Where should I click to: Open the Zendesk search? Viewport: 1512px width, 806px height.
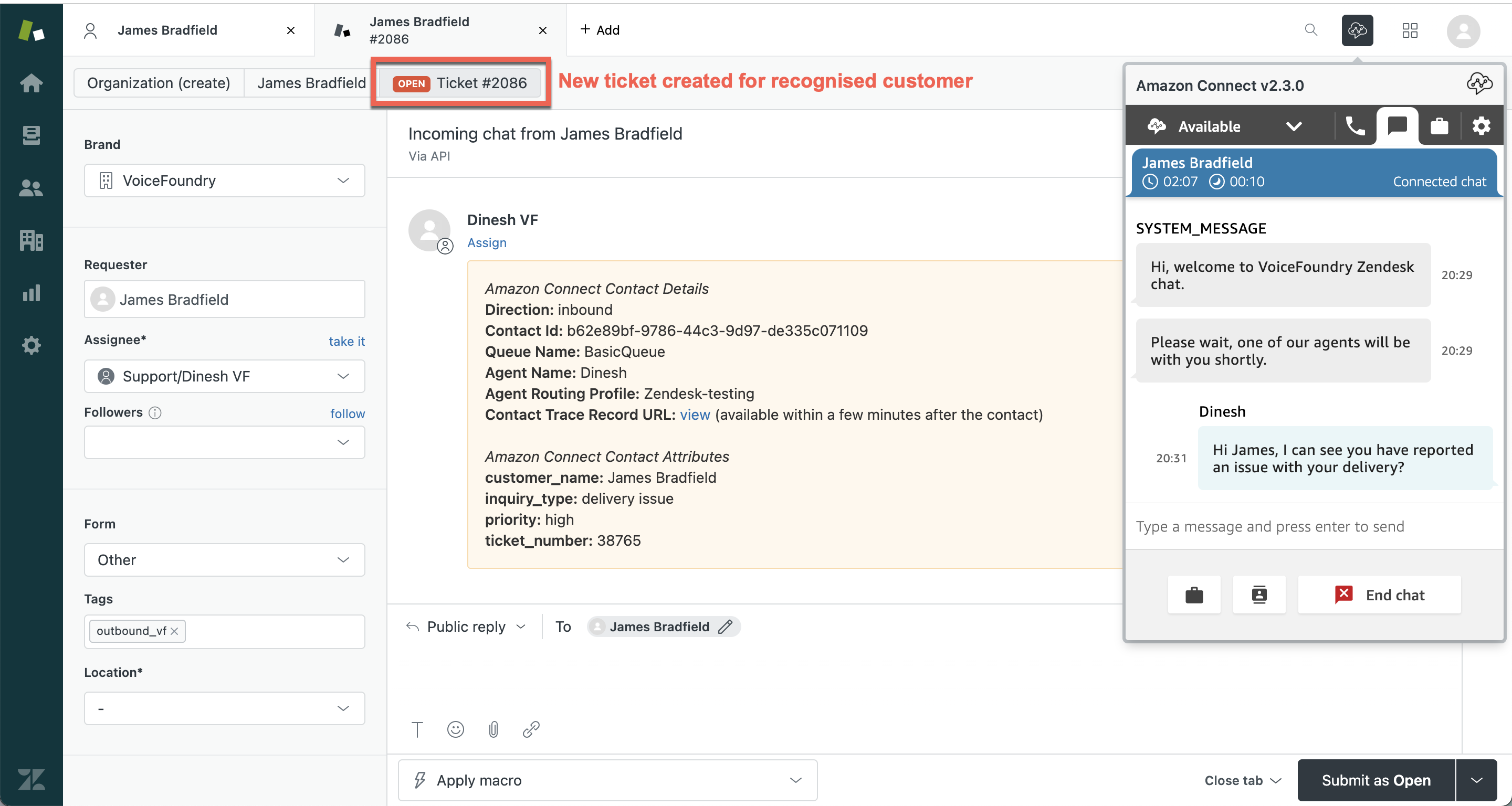tap(1311, 30)
